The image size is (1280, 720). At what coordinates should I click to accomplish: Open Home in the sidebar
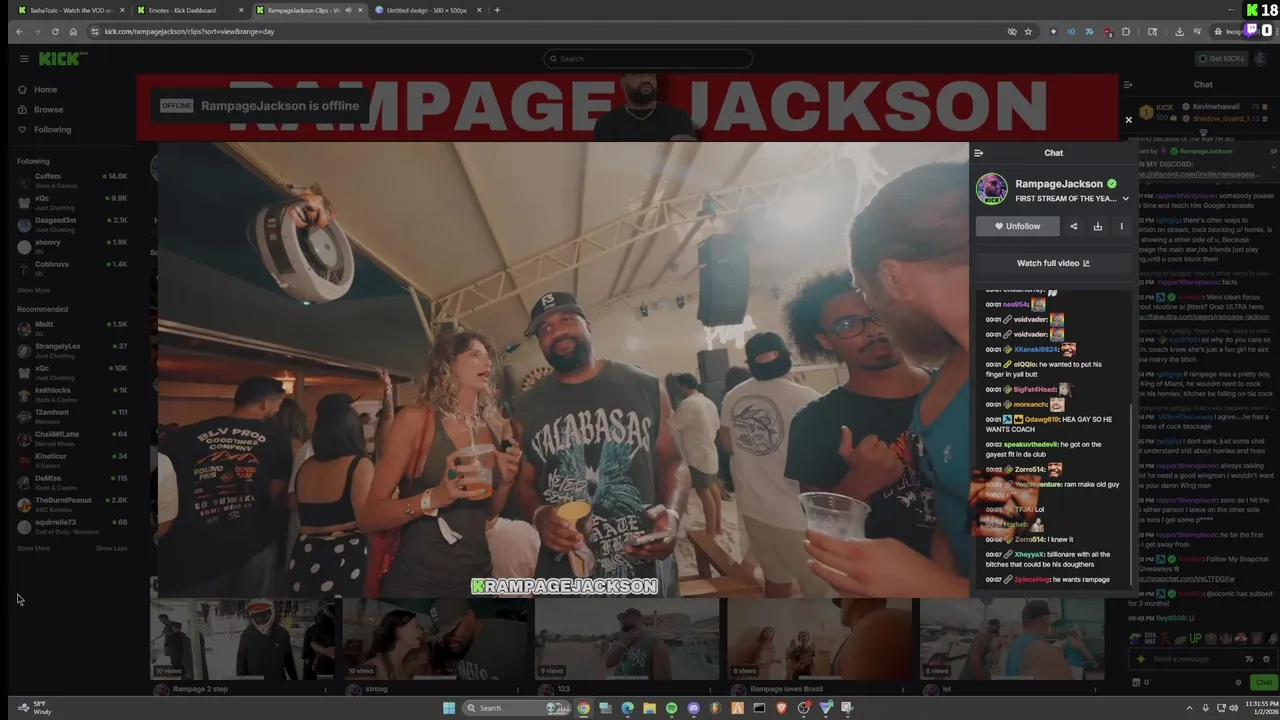coord(45,90)
